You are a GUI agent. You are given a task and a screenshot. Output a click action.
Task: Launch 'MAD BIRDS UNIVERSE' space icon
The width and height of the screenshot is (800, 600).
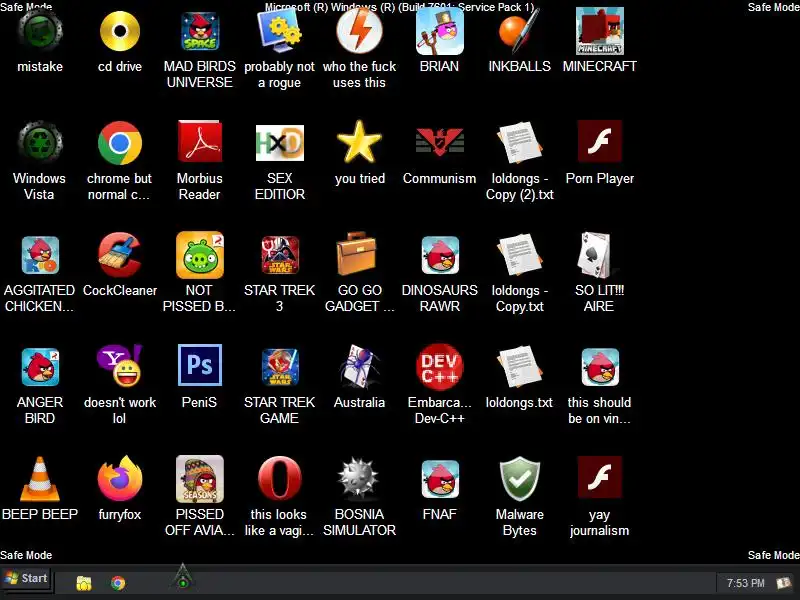click(200, 31)
